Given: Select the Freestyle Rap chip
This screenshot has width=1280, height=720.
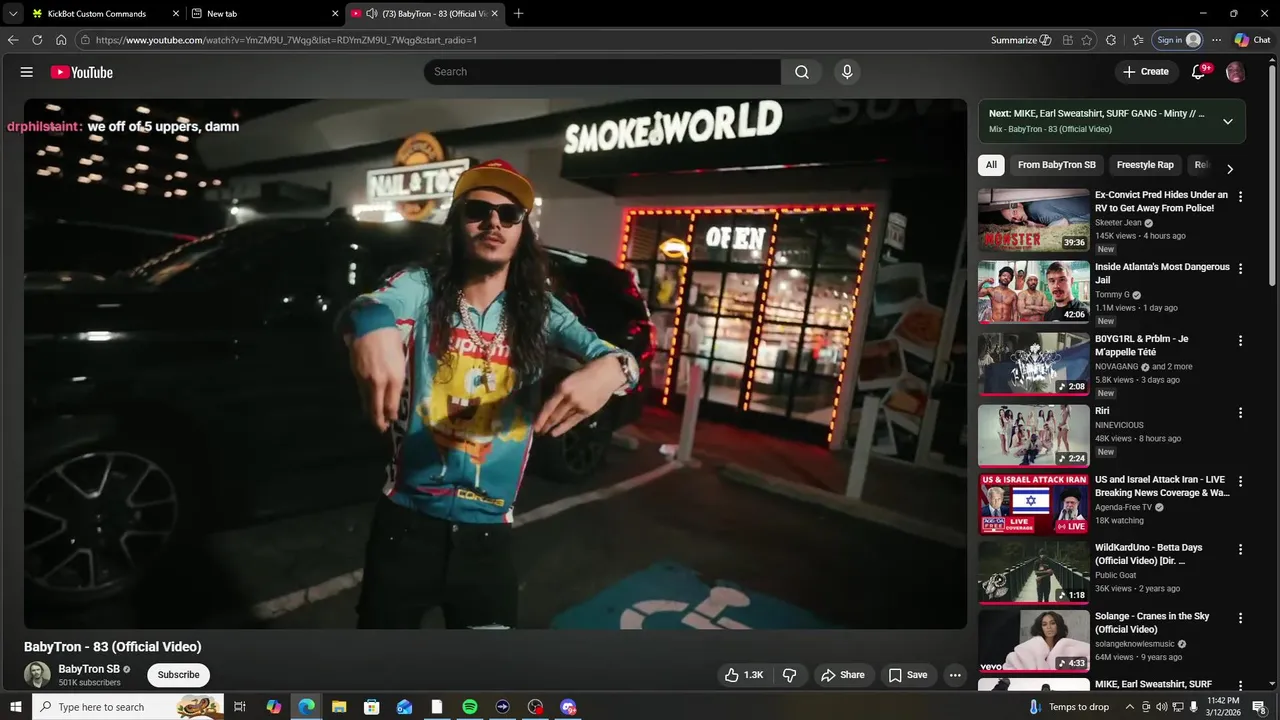Looking at the screenshot, I should (1145, 165).
